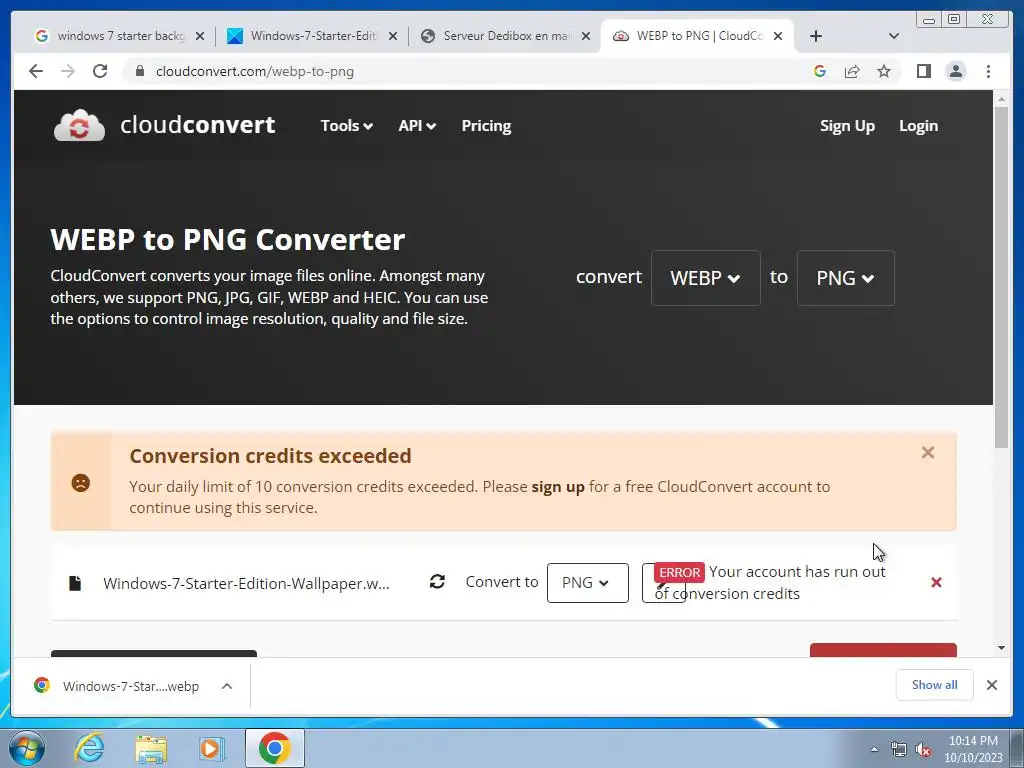This screenshot has height=768, width=1024.
Task: Follow the sign up link in alert
Action: pos(558,487)
